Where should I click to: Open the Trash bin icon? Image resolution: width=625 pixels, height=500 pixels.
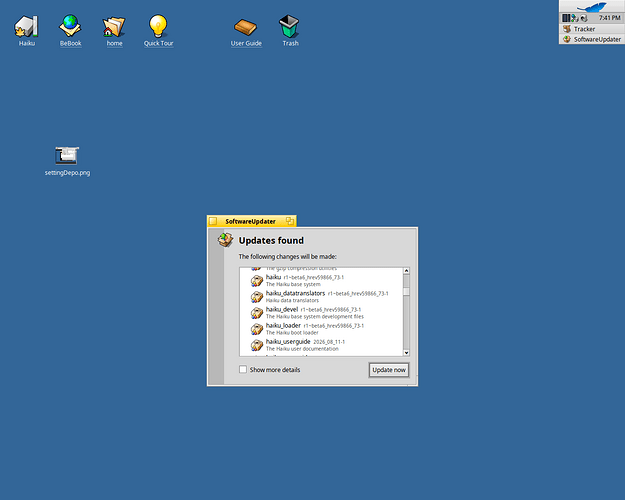[x=289, y=26]
